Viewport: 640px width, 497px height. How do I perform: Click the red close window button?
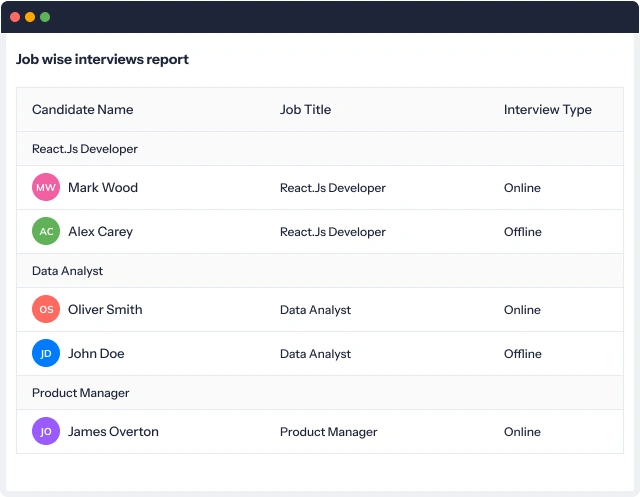(x=15, y=17)
